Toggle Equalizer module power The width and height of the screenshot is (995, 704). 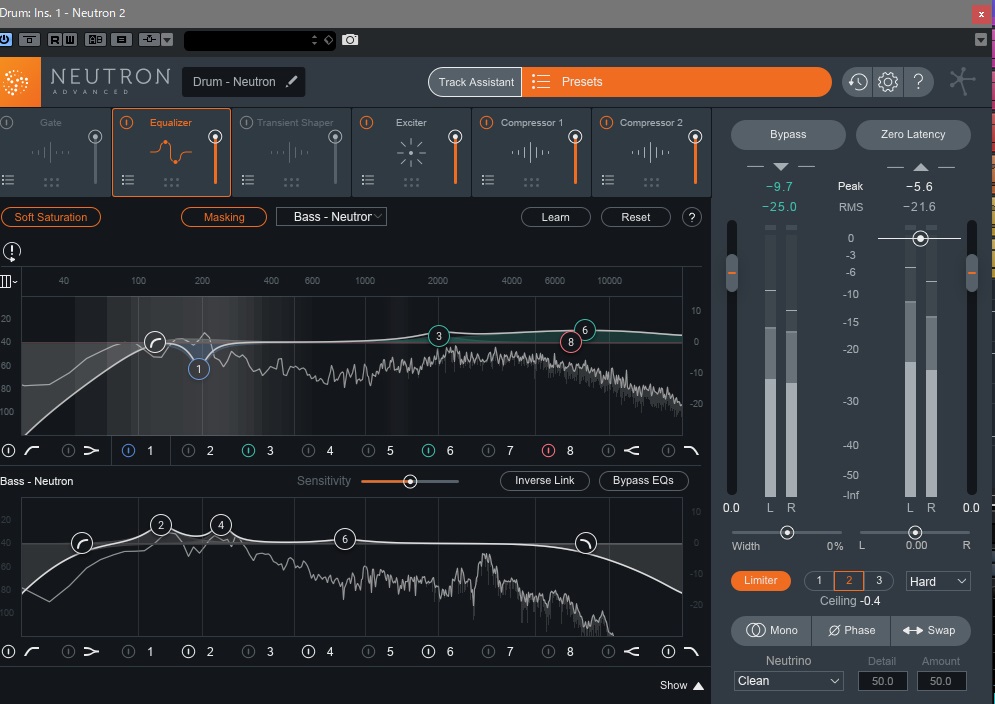pos(126,123)
